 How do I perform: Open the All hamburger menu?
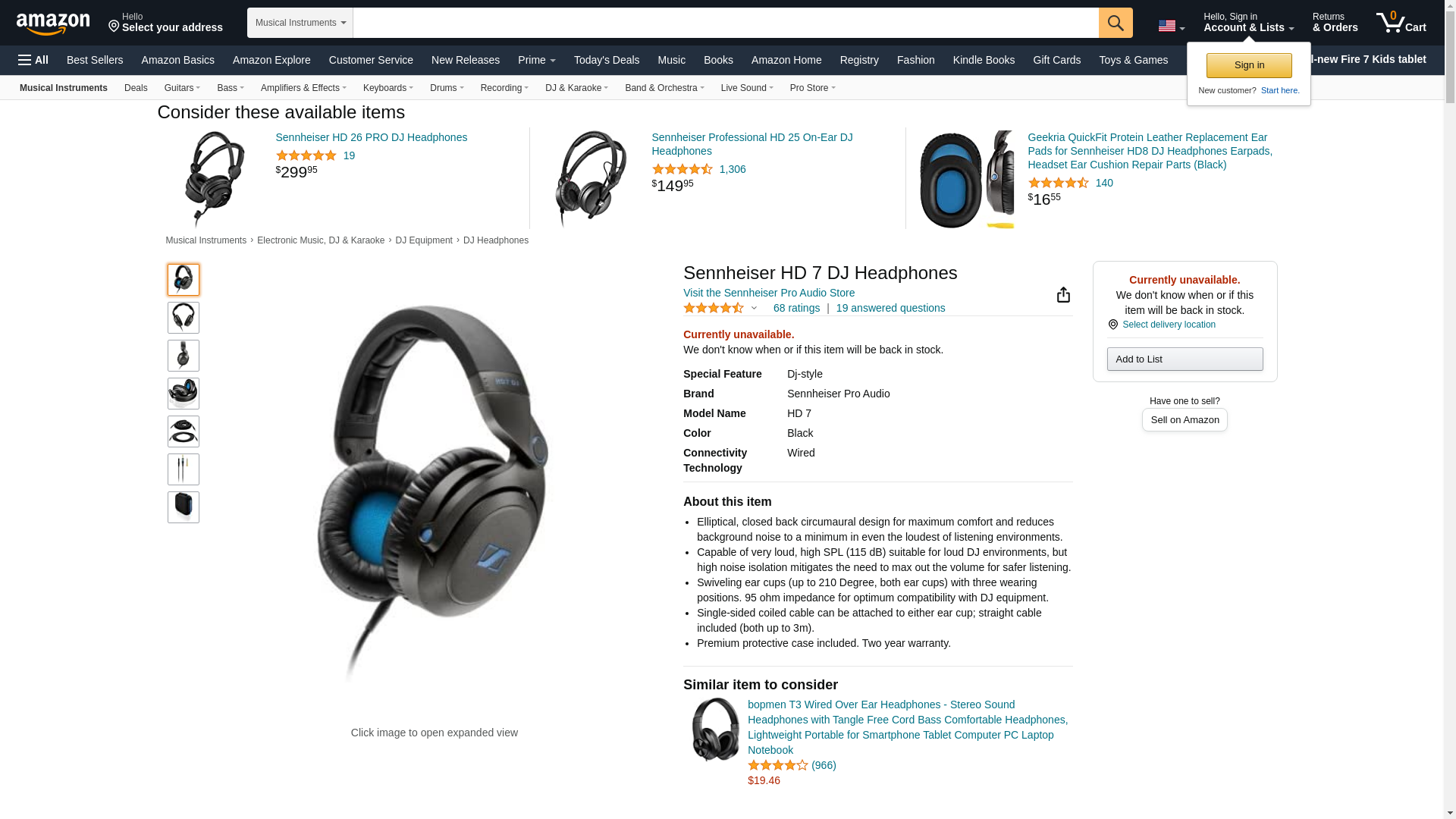click(33, 60)
